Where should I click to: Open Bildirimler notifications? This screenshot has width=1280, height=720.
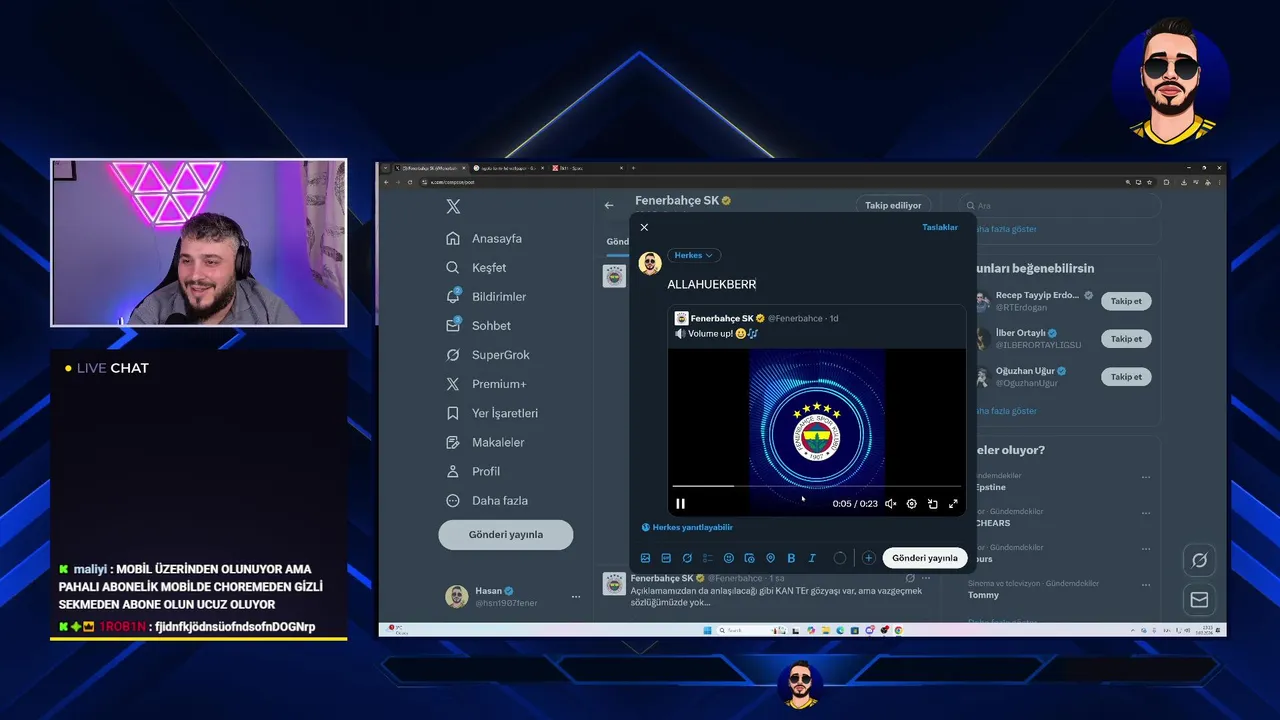point(486,297)
